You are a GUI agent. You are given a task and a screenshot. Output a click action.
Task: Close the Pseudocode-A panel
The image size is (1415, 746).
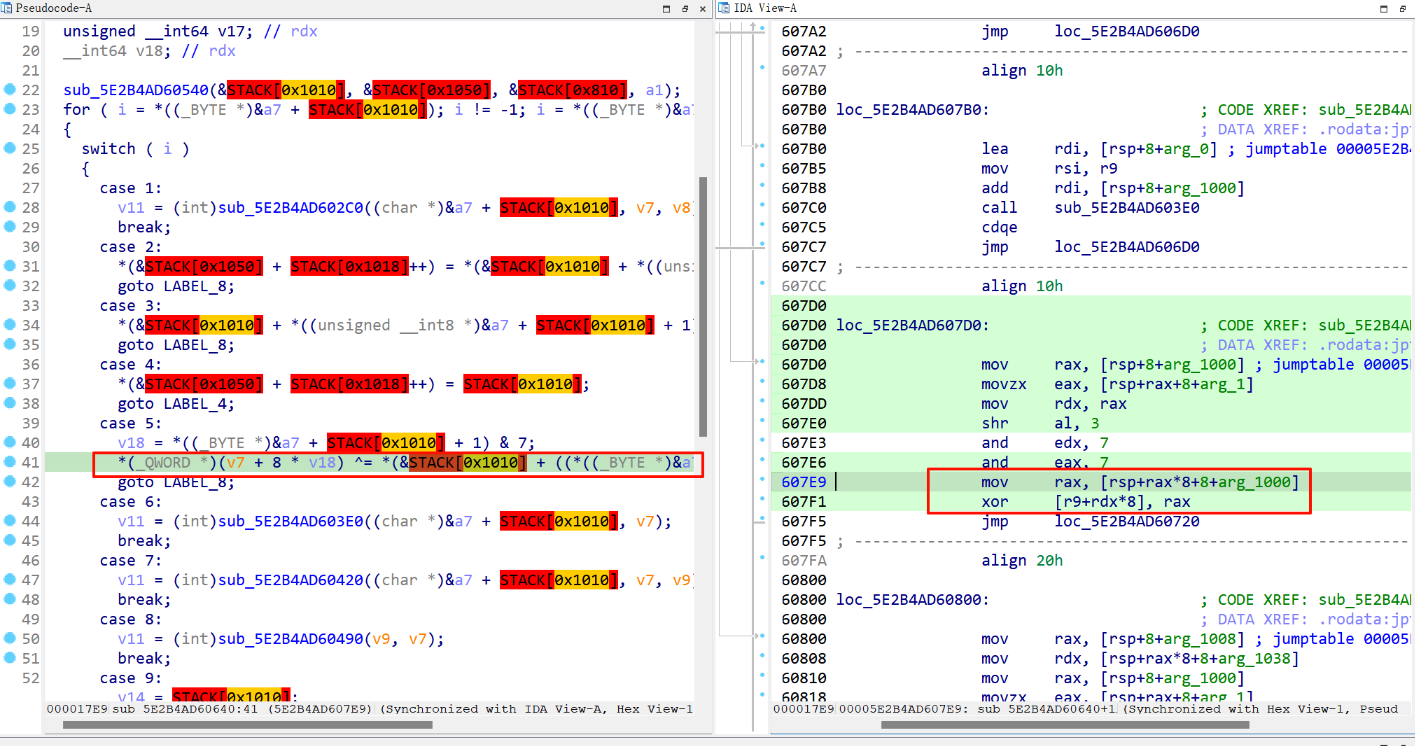coord(703,8)
